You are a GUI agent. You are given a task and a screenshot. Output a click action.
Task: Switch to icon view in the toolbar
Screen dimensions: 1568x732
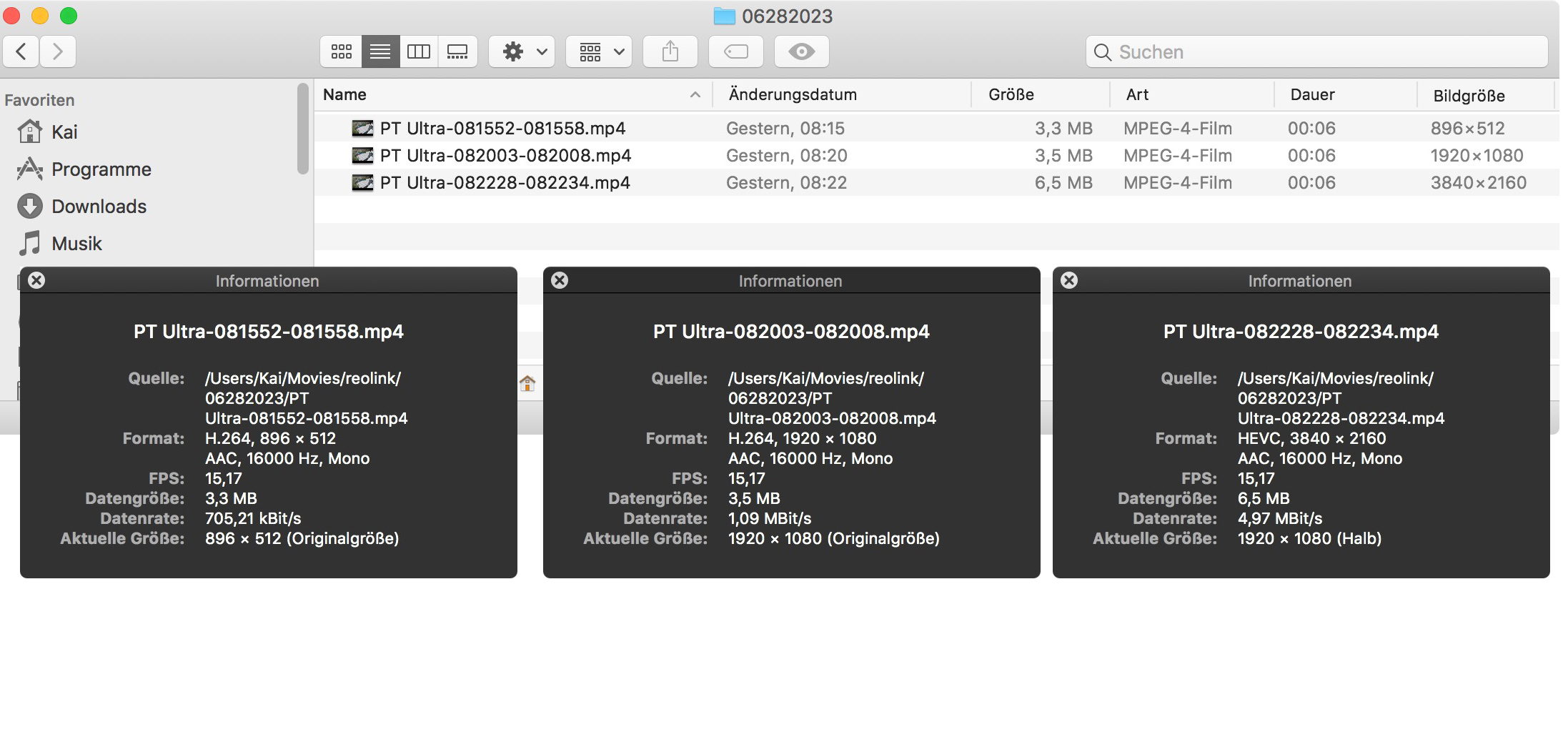click(342, 51)
